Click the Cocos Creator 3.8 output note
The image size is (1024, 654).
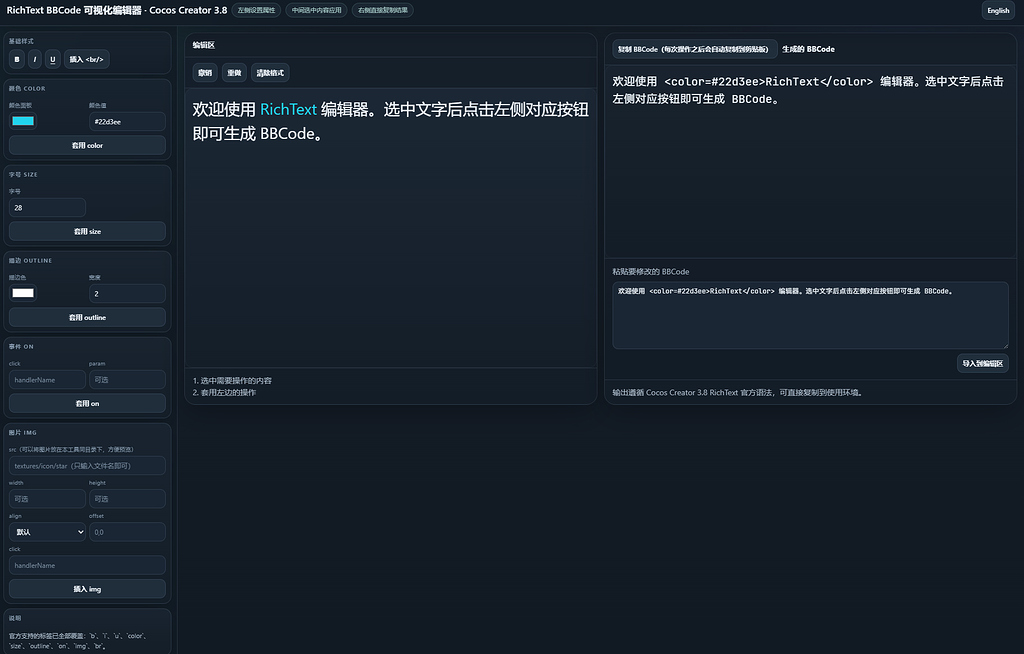[737, 393]
